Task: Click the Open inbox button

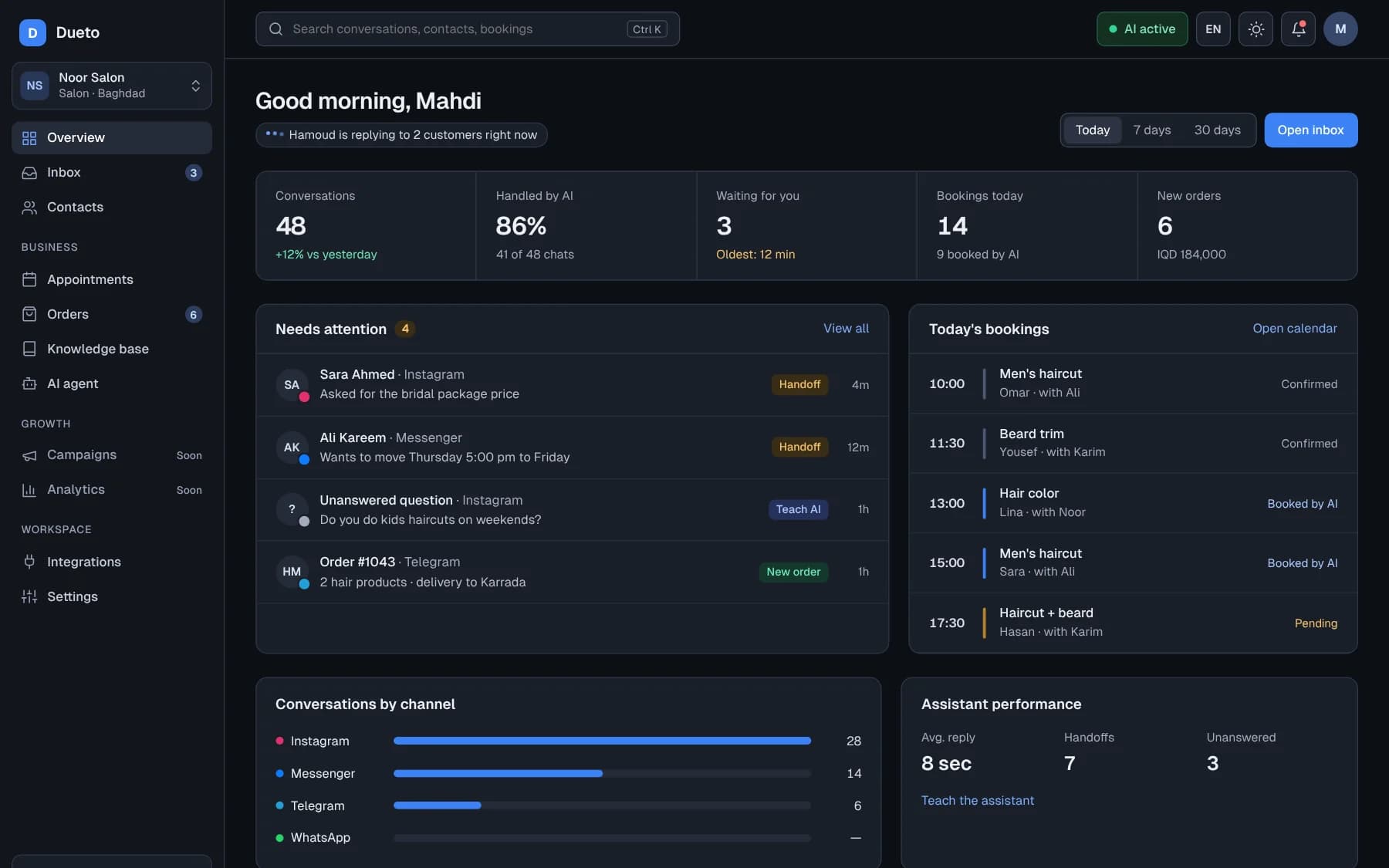Action: [1310, 130]
